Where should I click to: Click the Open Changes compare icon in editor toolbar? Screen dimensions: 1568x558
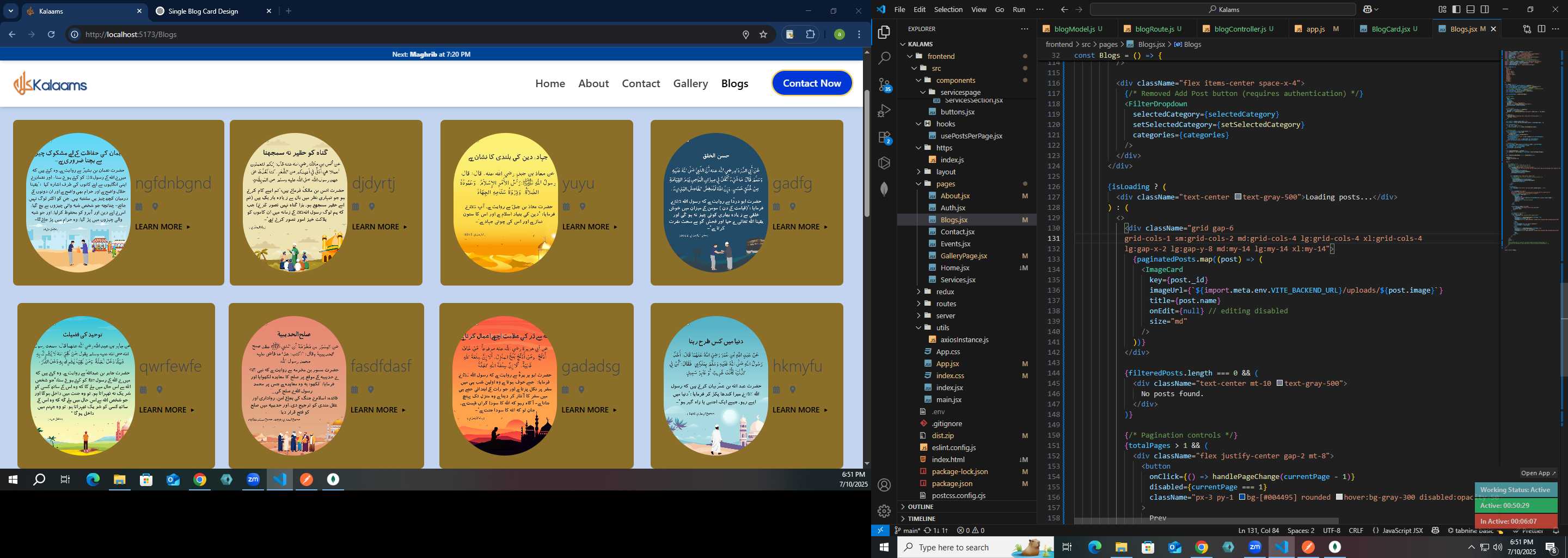pyautogui.click(x=1527, y=29)
